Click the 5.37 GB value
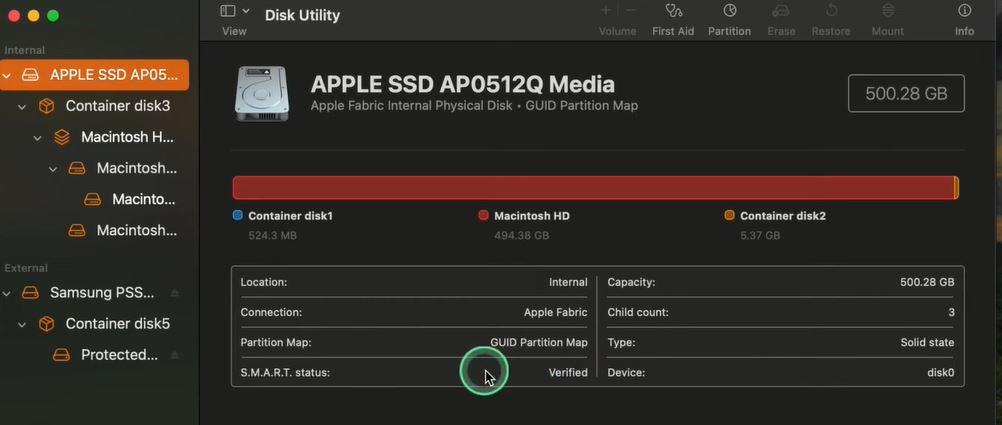 (x=760, y=236)
